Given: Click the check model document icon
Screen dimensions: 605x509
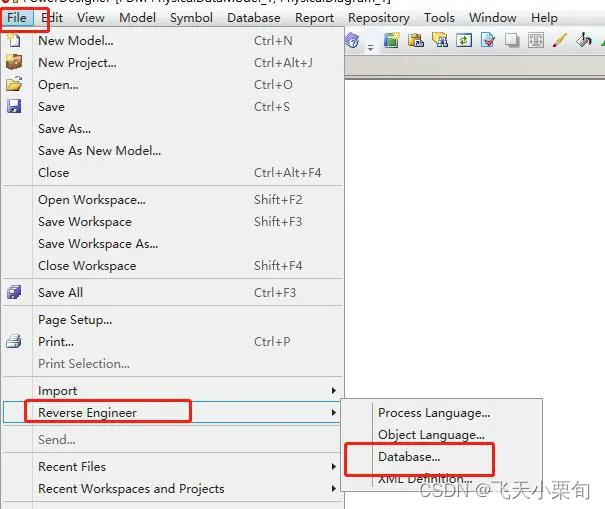Looking at the screenshot, I should [x=488, y=40].
